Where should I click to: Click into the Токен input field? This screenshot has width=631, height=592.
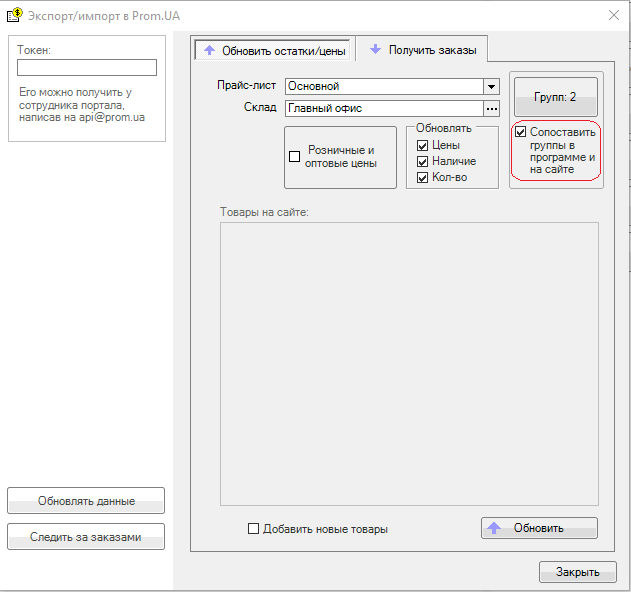87,68
